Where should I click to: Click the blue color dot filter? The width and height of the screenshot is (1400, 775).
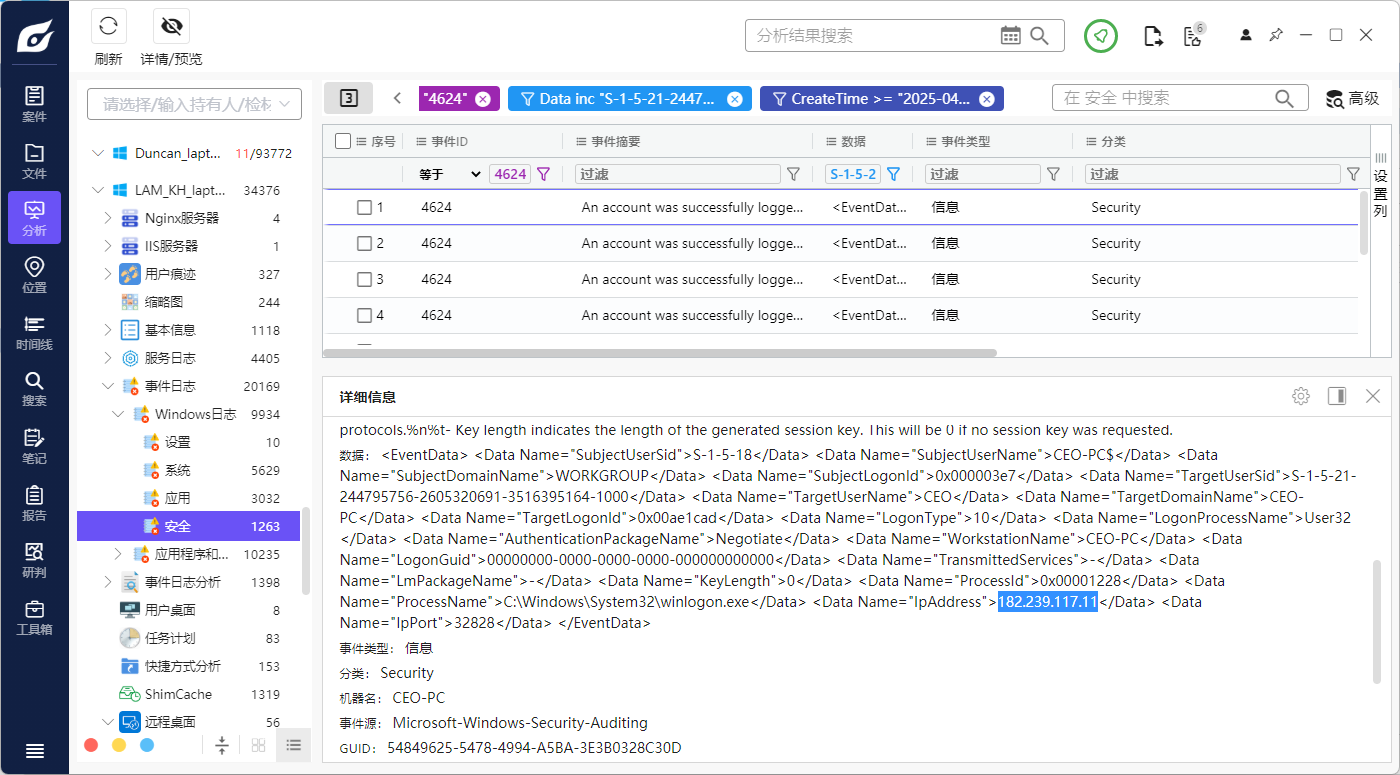[x=147, y=745]
